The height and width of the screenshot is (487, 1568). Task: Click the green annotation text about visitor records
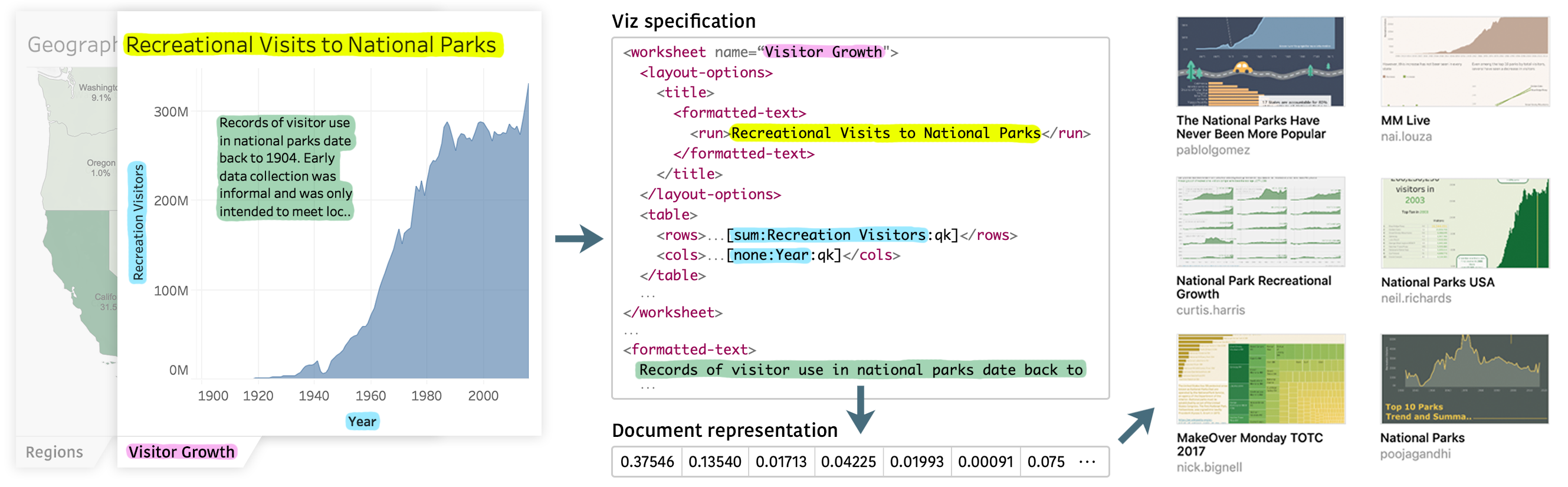click(x=285, y=167)
